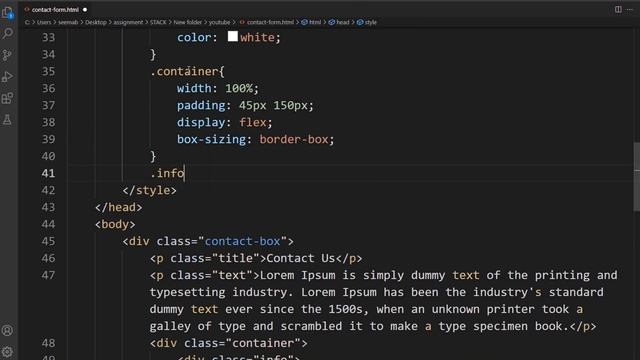Open Run and Debug view

tap(7, 77)
